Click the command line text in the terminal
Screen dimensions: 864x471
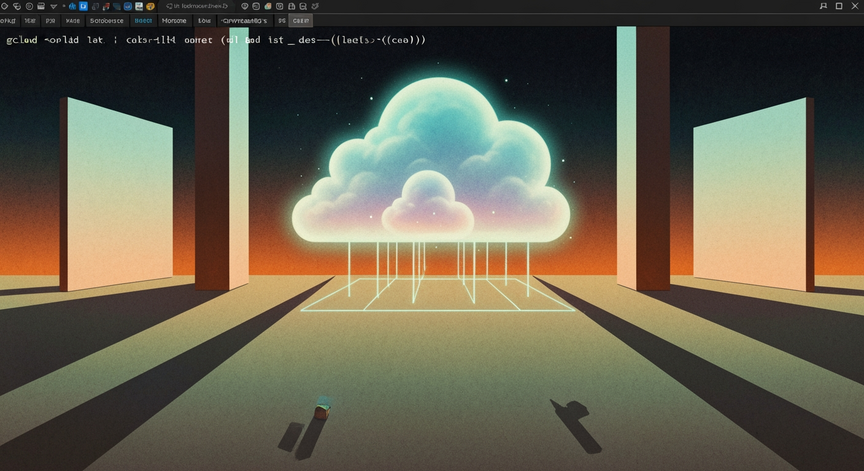click(216, 40)
